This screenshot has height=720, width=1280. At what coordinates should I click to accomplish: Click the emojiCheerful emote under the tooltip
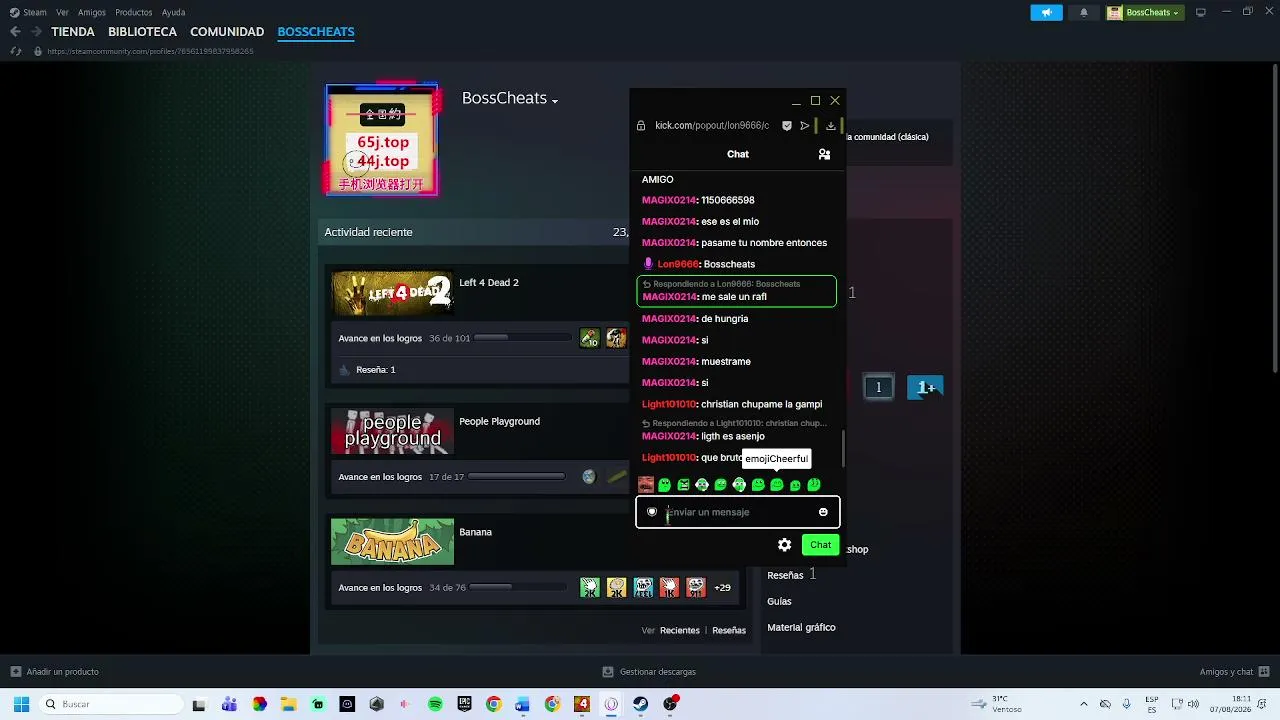coord(776,485)
